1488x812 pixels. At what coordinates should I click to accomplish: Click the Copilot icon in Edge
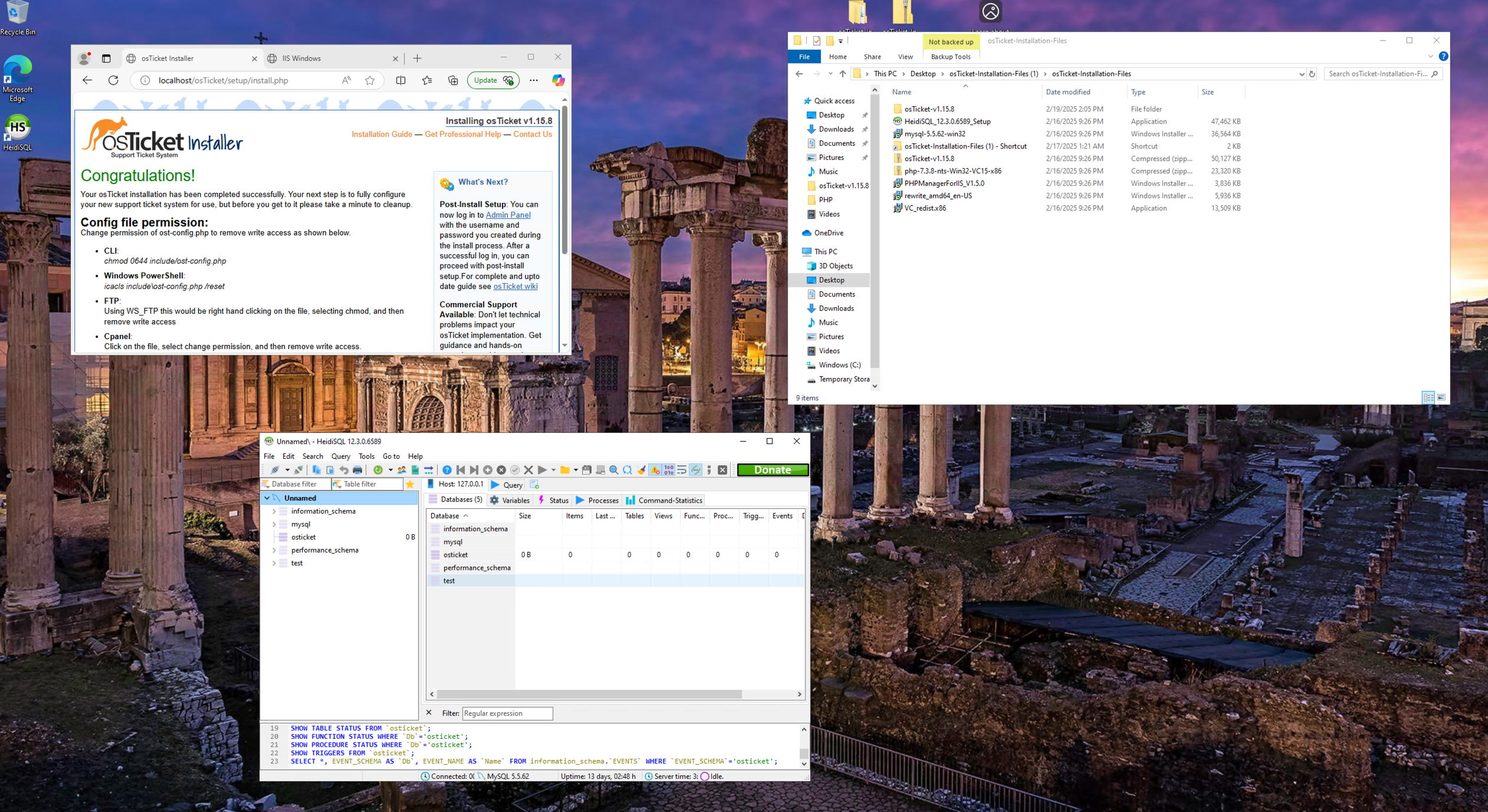[x=558, y=80]
